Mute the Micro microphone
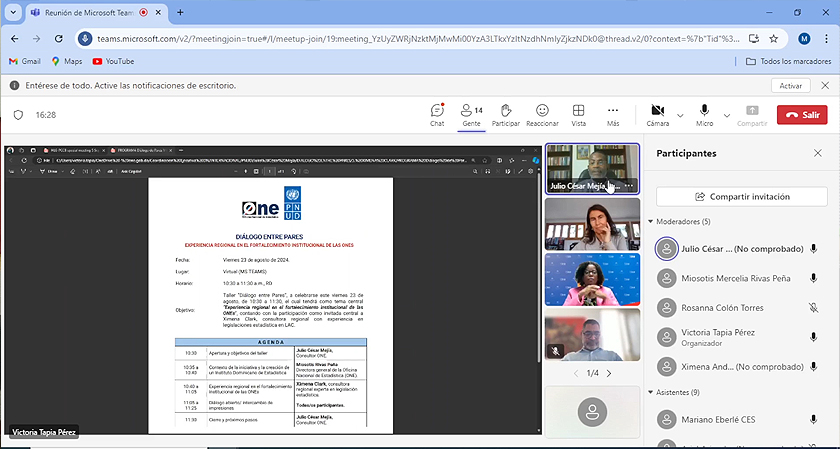The height and width of the screenshot is (449, 840). click(704, 115)
